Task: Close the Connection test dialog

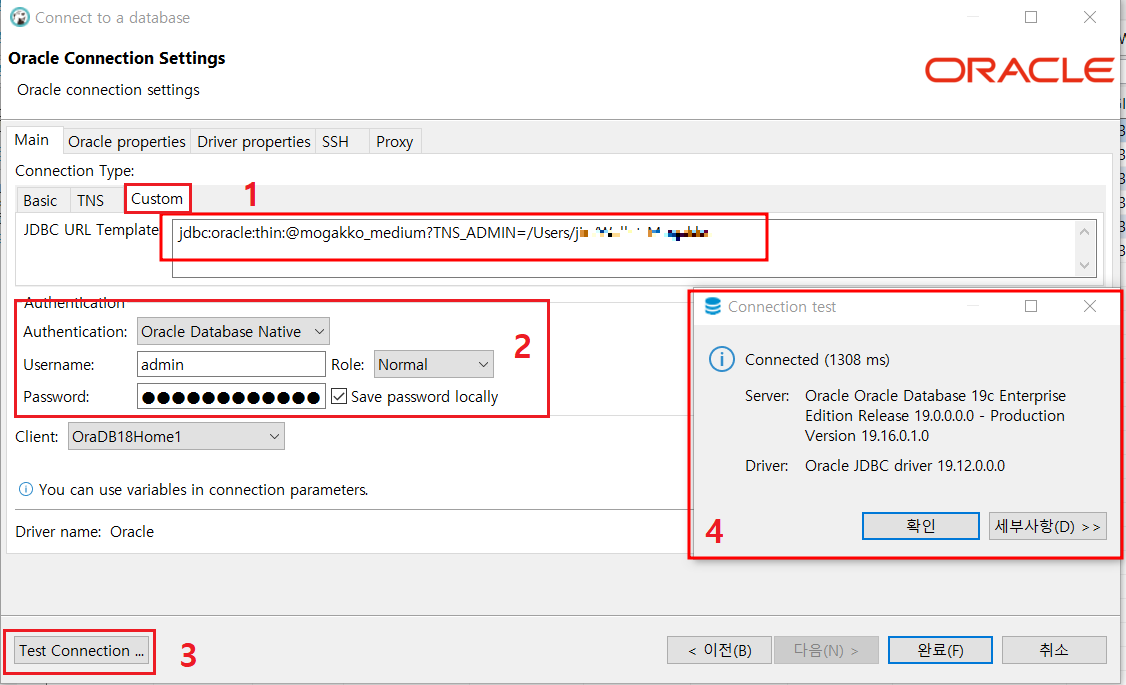Action: pyautogui.click(x=1090, y=306)
